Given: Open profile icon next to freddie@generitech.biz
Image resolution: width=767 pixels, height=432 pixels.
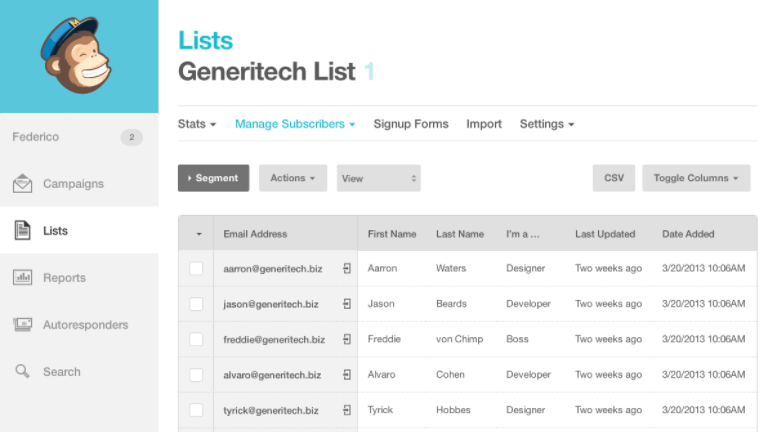Looking at the screenshot, I should click(346, 340).
